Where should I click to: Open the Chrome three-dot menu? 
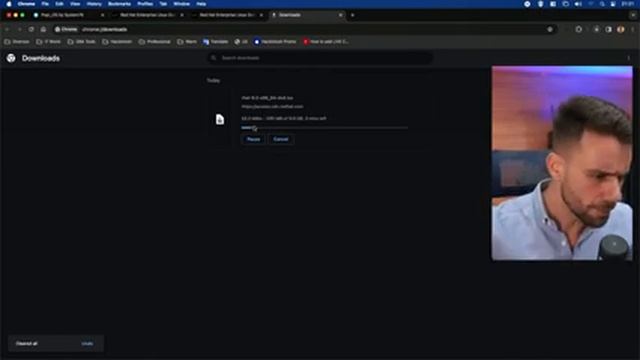click(x=633, y=29)
